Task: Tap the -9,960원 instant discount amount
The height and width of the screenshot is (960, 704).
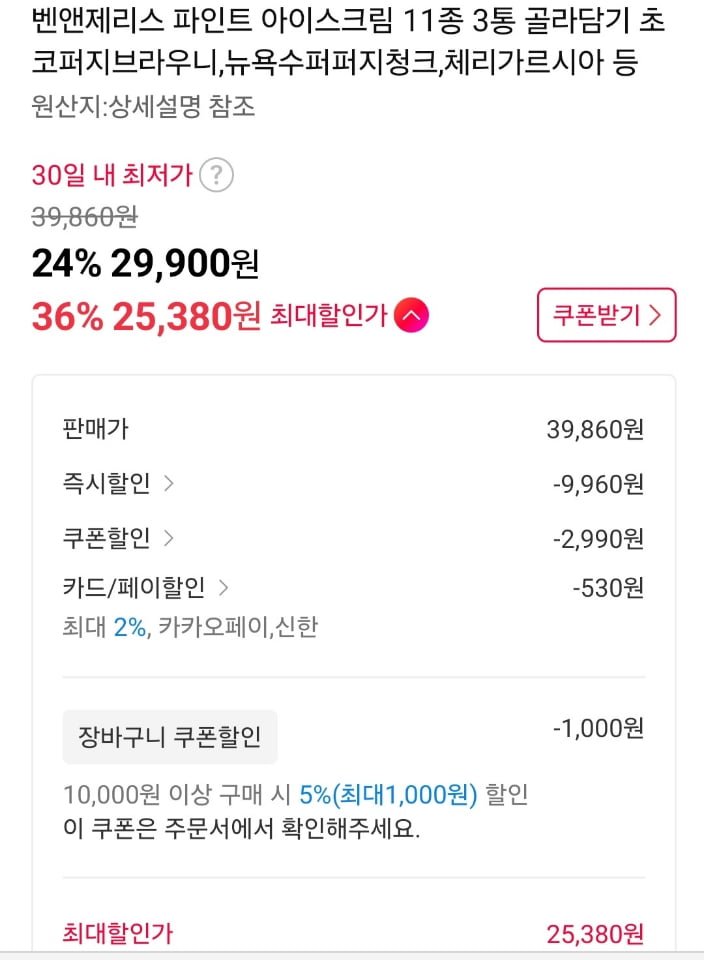Action: (x=598, y=484)
